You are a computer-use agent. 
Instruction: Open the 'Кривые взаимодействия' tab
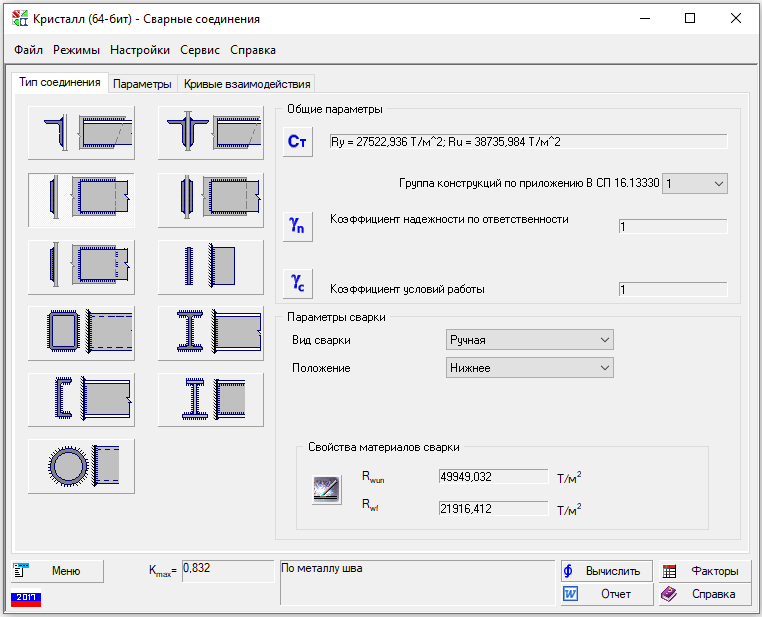pyautogui.click(x=247, y=84)
